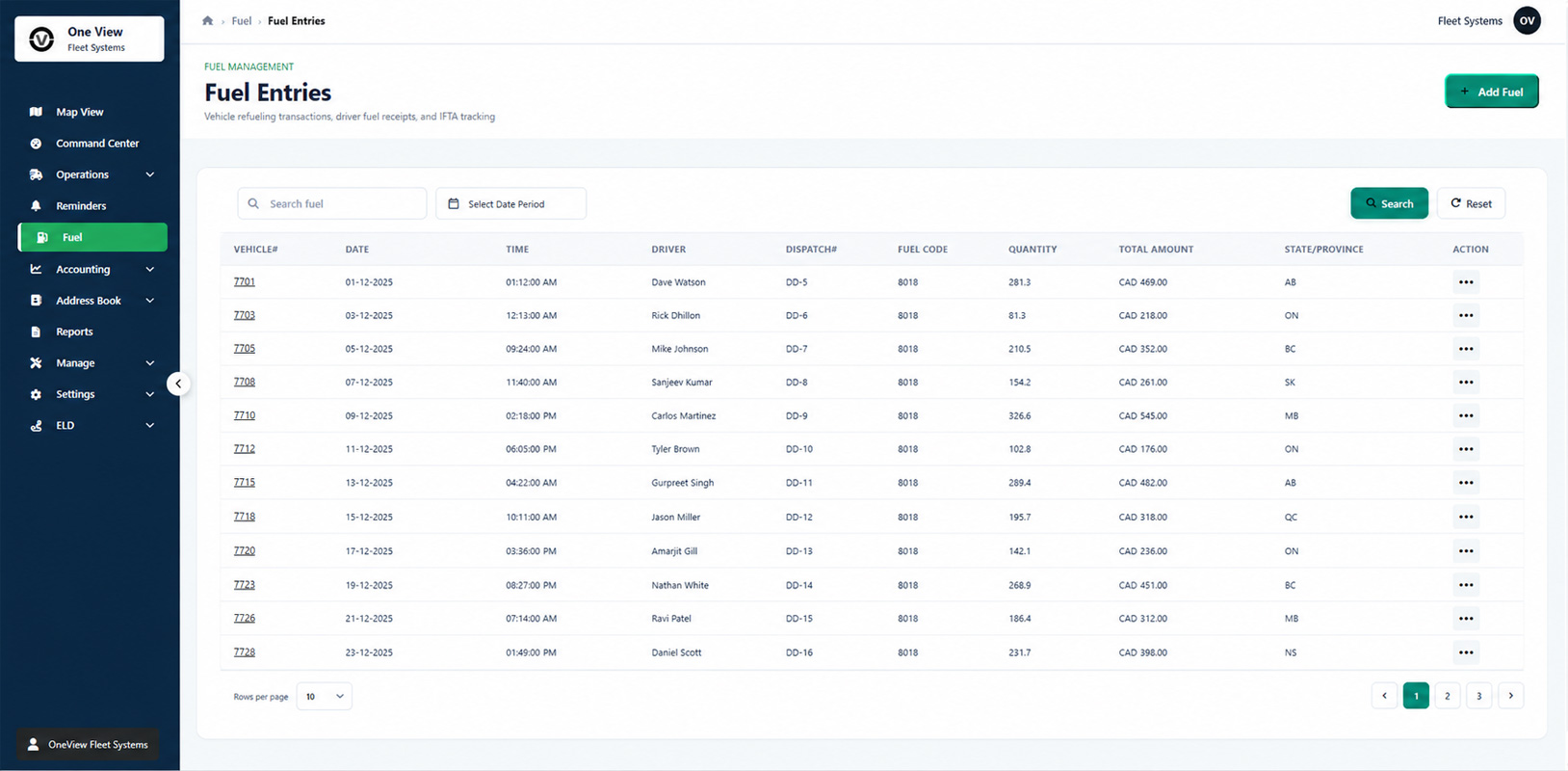Click the next page arrow
This screenshot has height=771, width=1568.
coord(1510,696)
